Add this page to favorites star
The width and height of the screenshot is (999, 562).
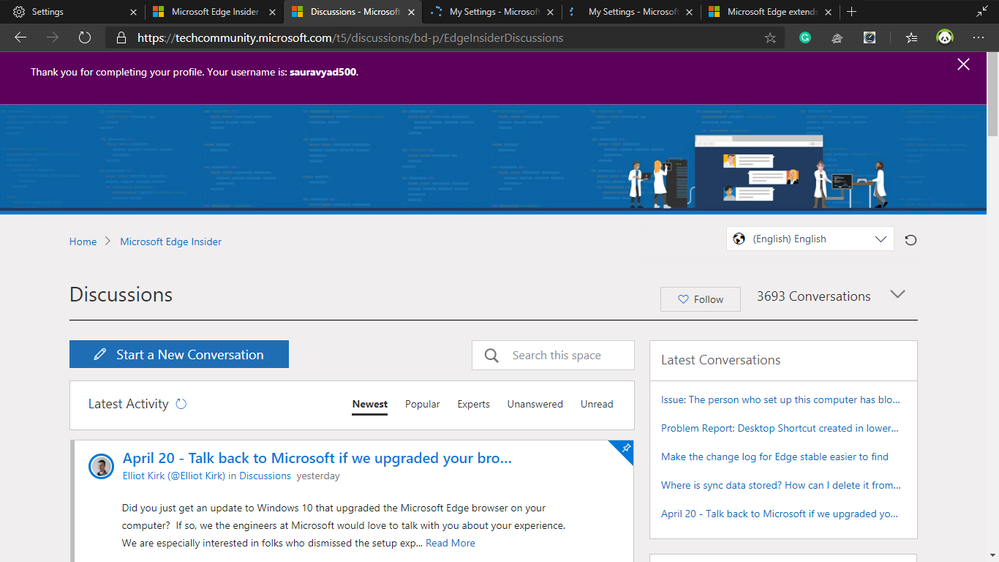pos(770,38)
